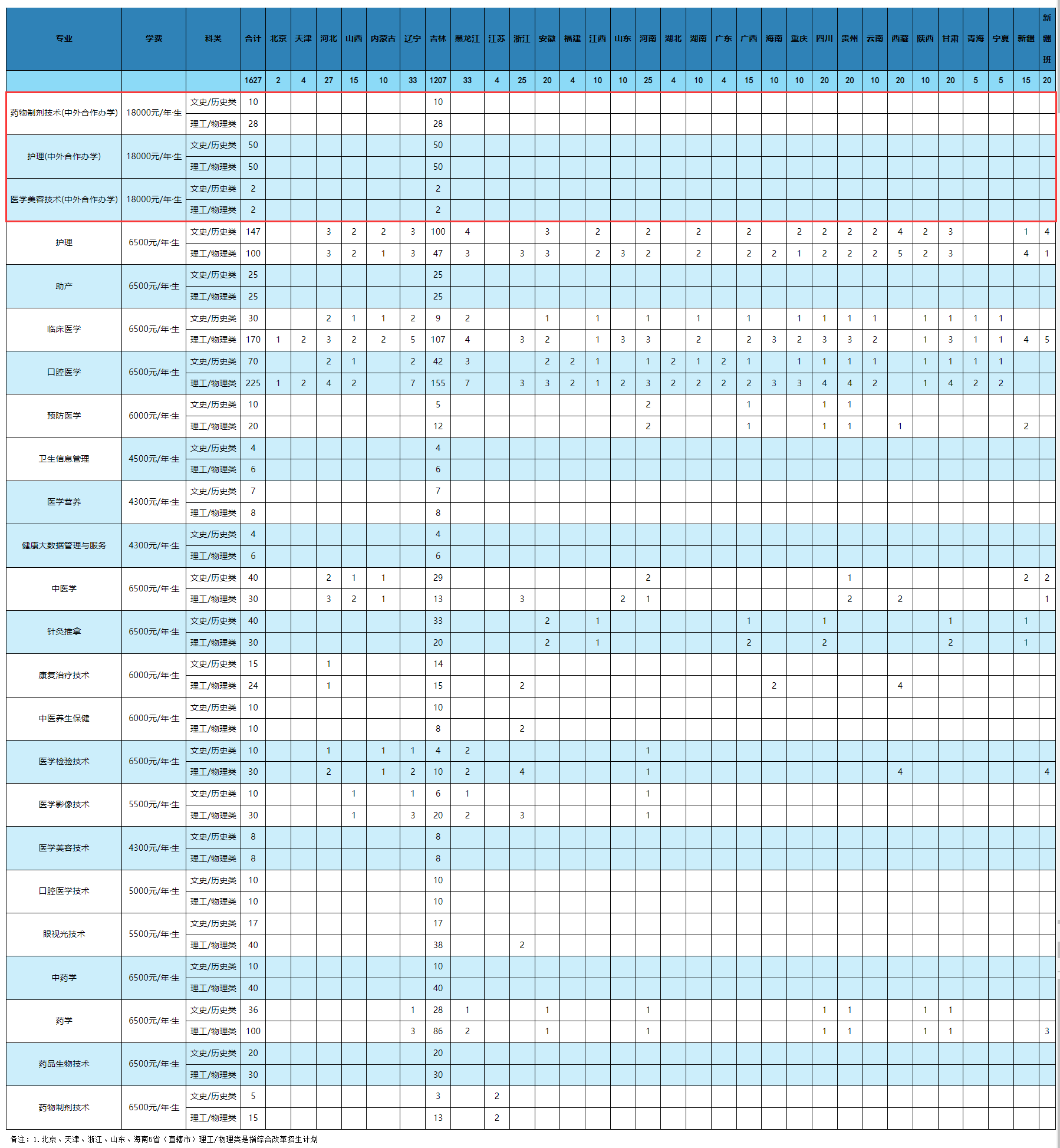Screen dimensions: 1060x1148
Task: Click the 合计 column header
Action: click(x=253, y=39)
